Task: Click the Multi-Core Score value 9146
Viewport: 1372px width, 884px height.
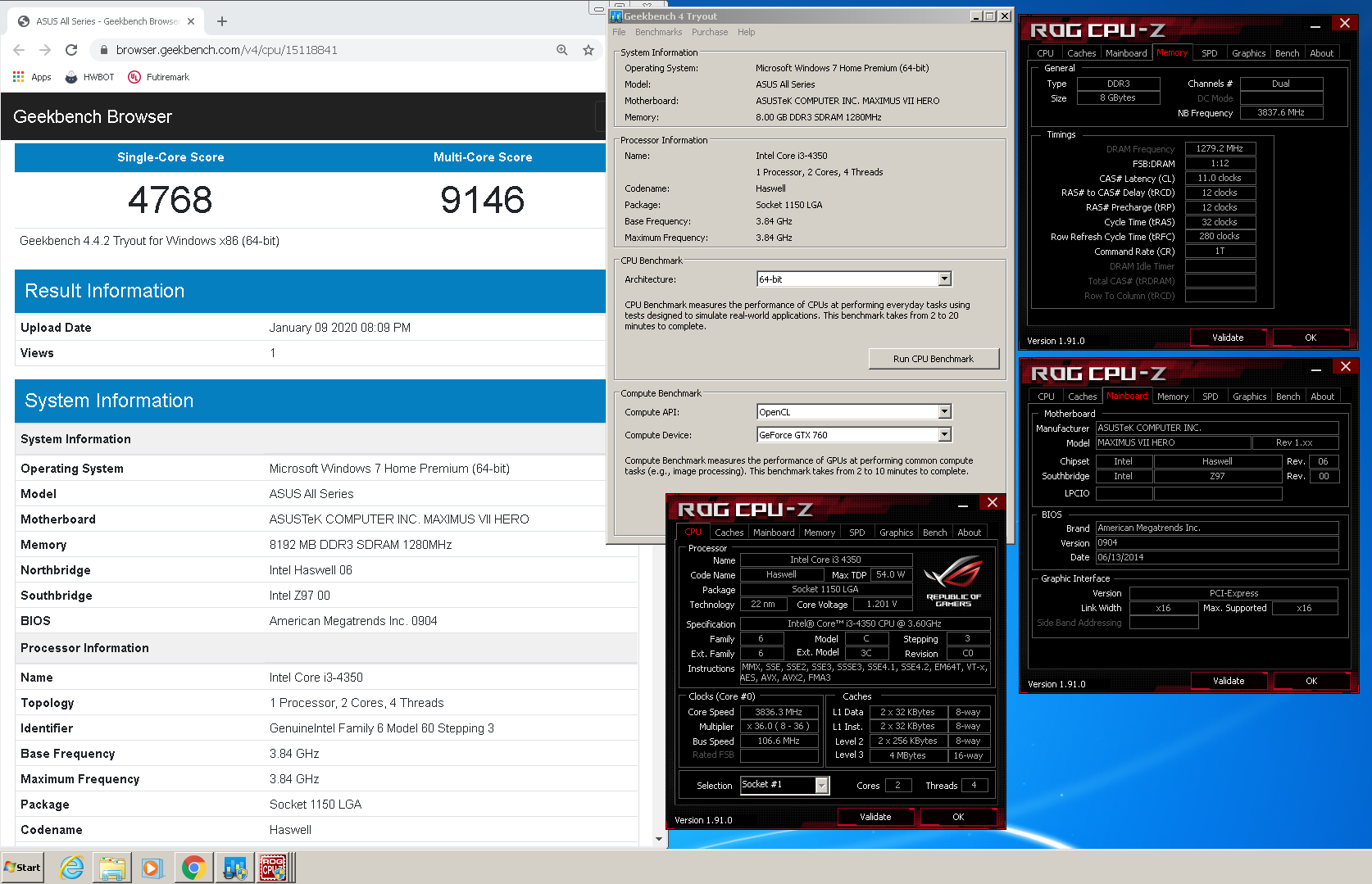Action: pyautogui.click(x=483, y=200)
